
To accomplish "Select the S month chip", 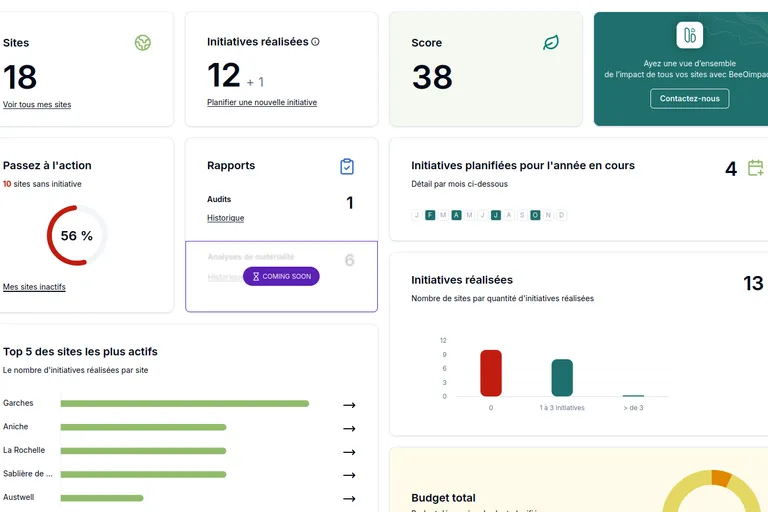I will [x=522, y=215].
